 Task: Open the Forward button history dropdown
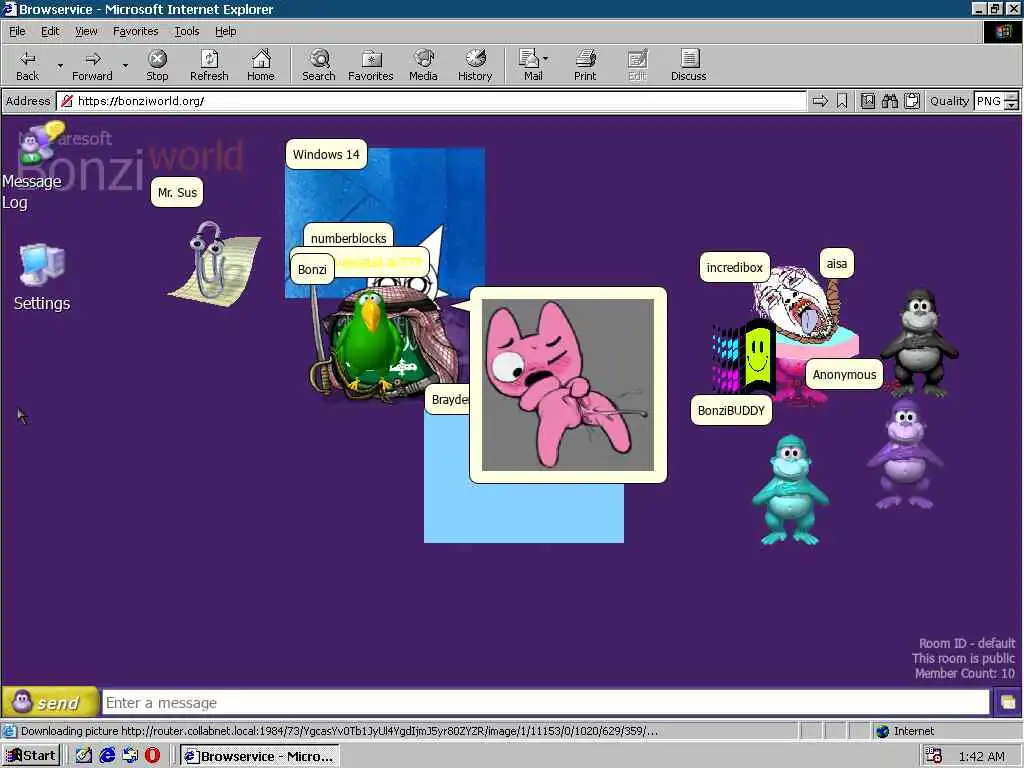125,65
